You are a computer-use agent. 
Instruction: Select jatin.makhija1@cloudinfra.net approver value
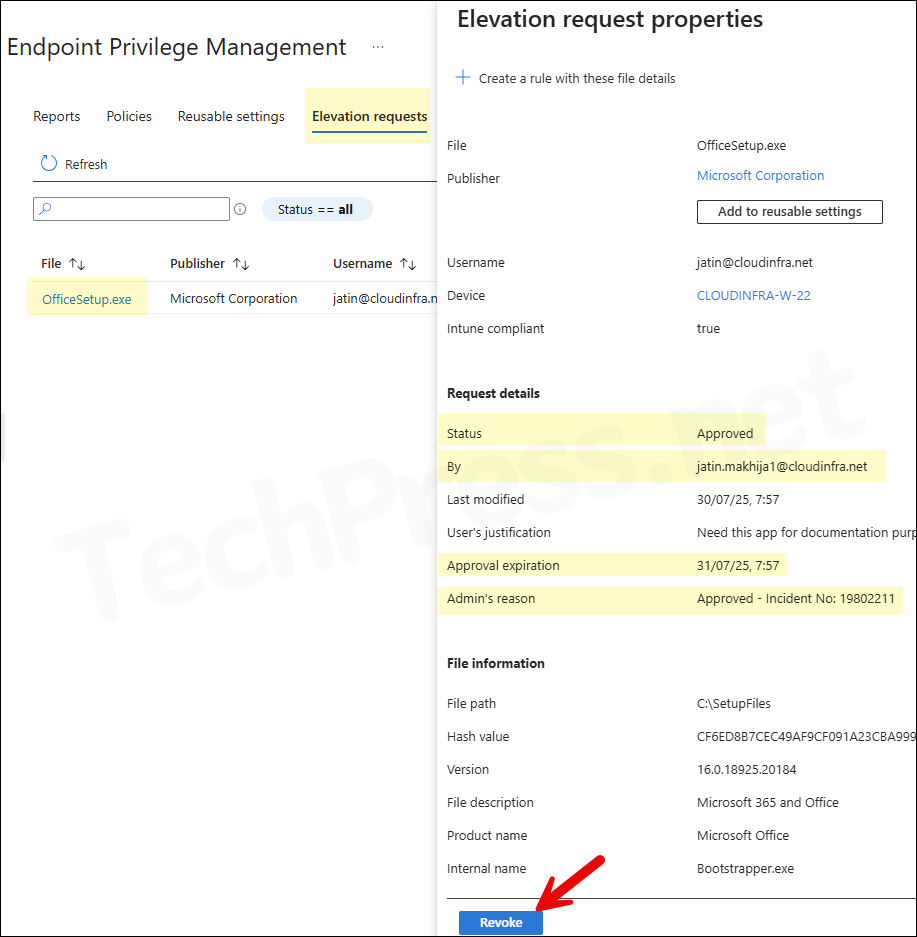pos(782,466)
